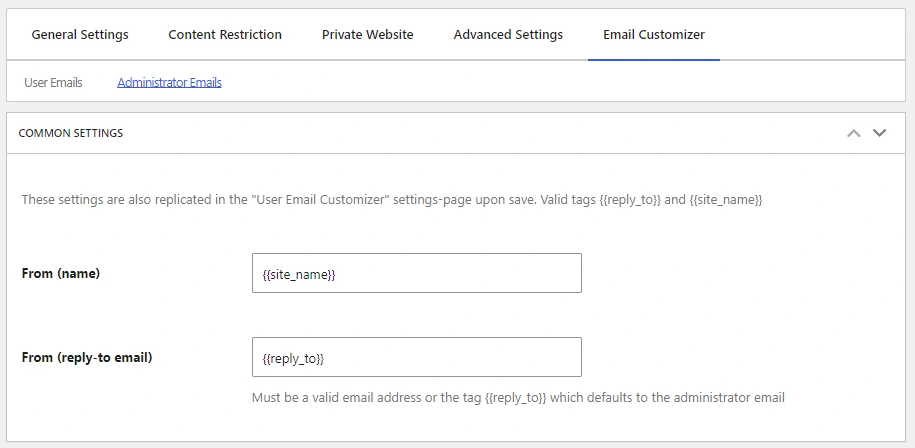This screenshot has width=915, height=448.
Task: Click the "From (reply-to email)" field label
Action: (x=87, y=357)
